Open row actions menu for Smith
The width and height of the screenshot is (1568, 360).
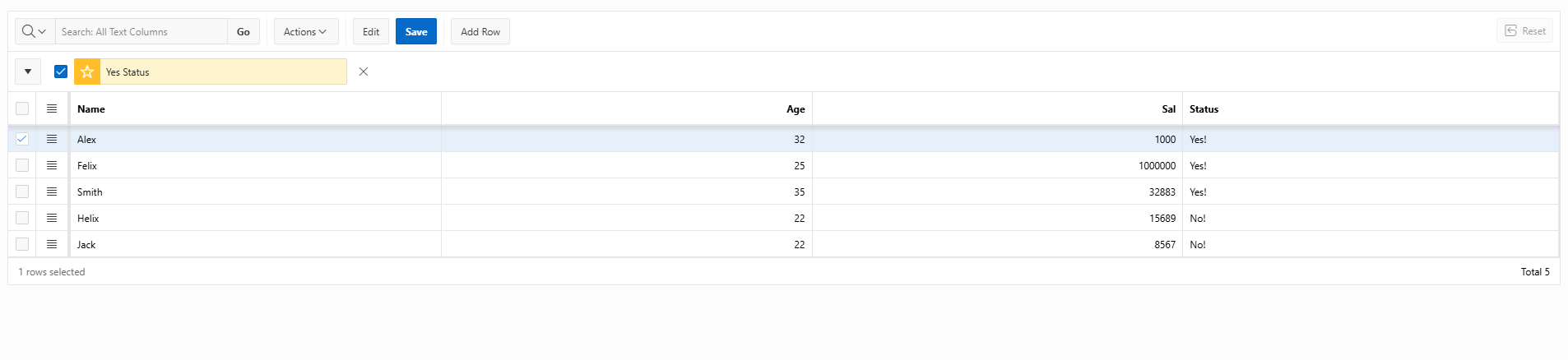[x=52, y=192]
